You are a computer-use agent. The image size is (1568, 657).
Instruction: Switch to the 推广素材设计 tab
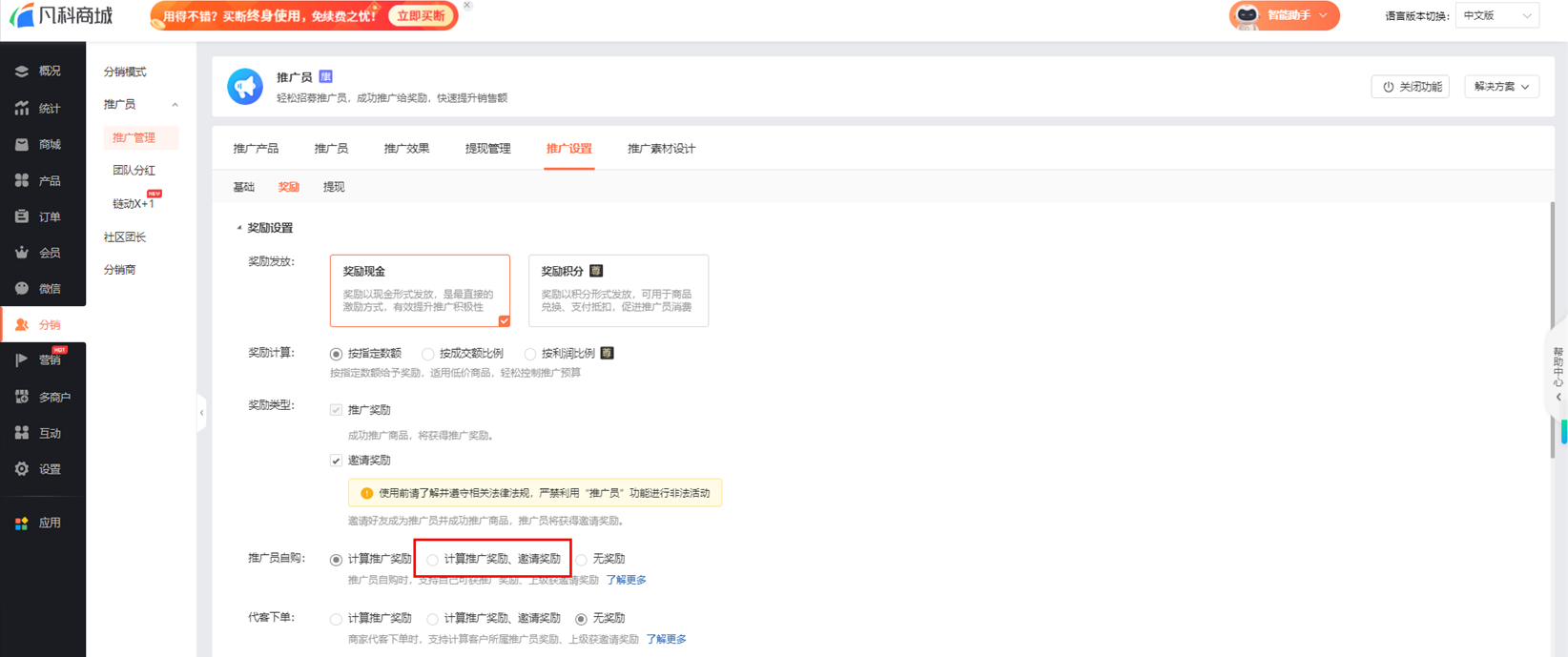click(x=661, y=149)
